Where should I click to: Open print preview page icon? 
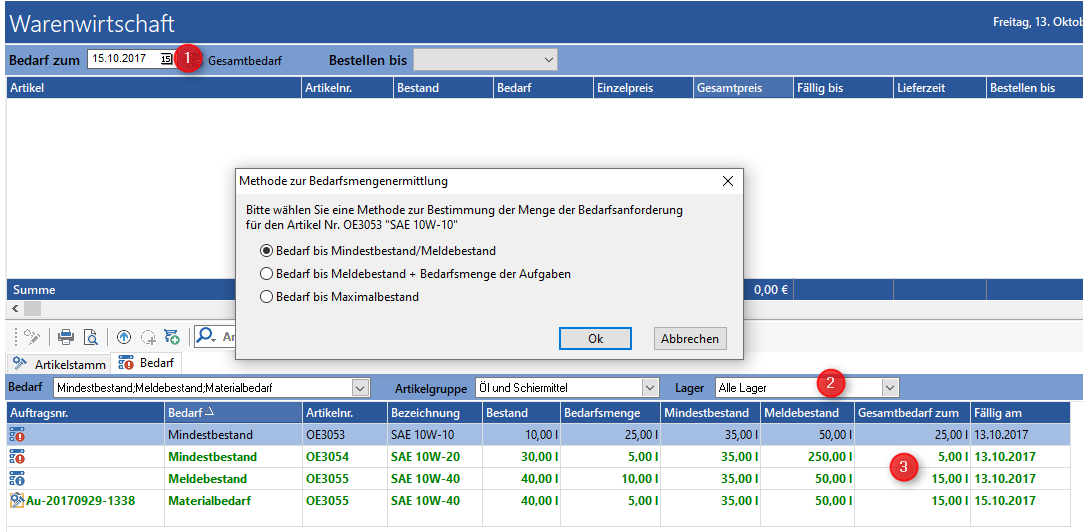[x=90, y=336]
